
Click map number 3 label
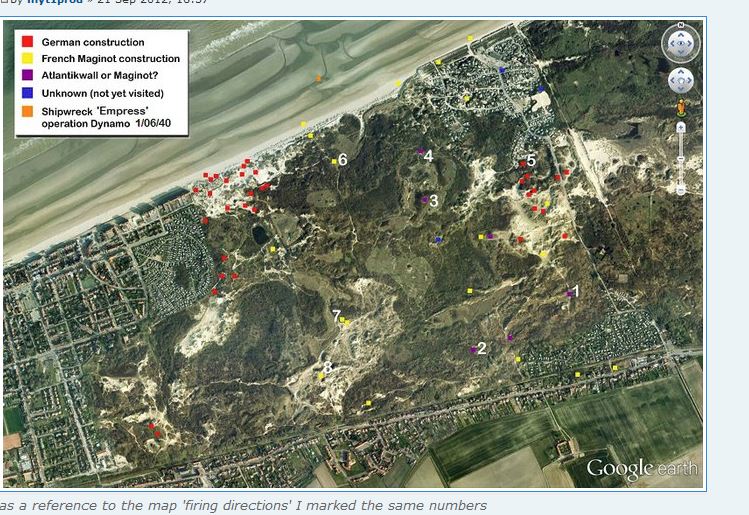click(433, 201)
